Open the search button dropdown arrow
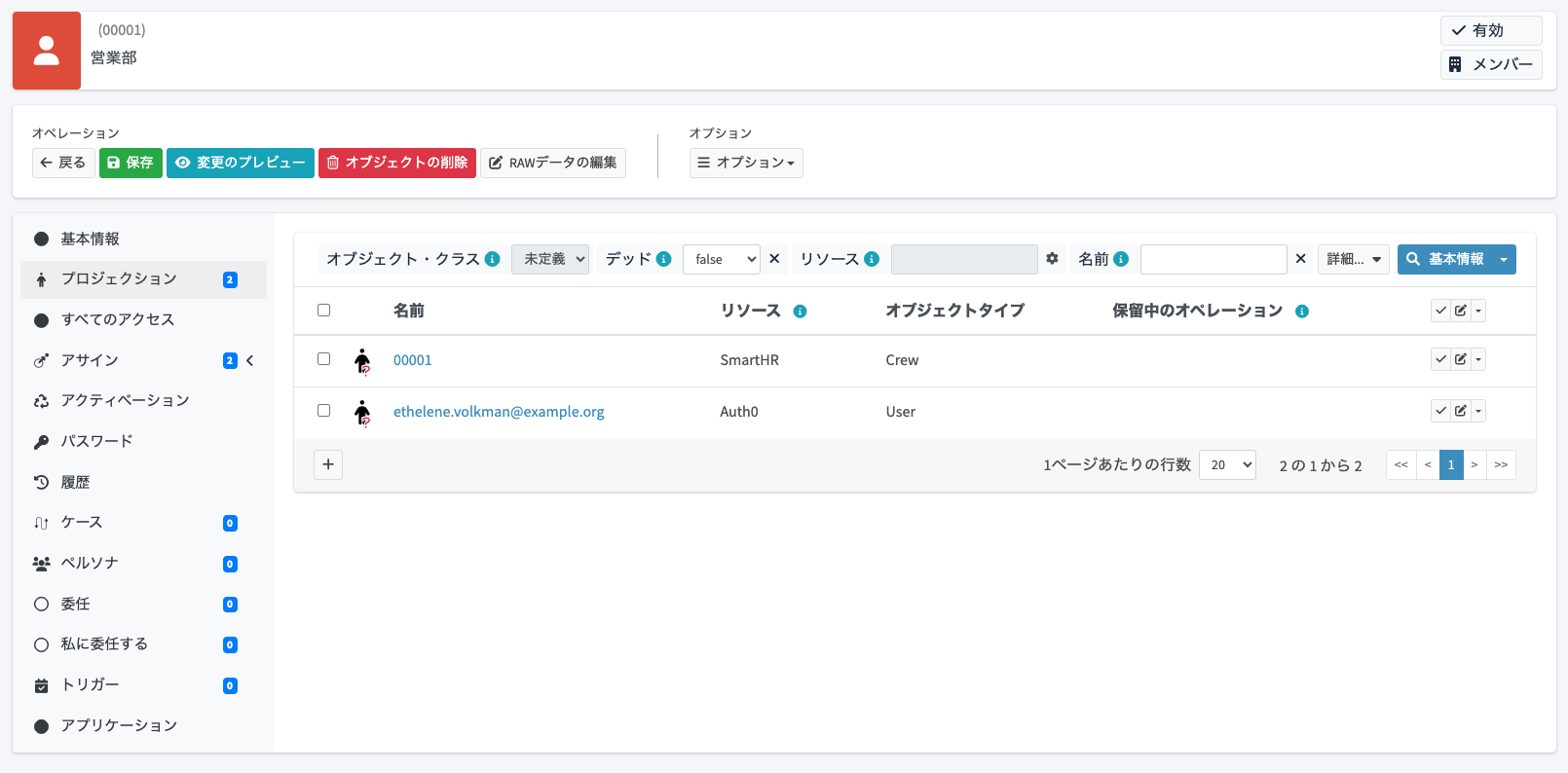 tap(1505, 259)
